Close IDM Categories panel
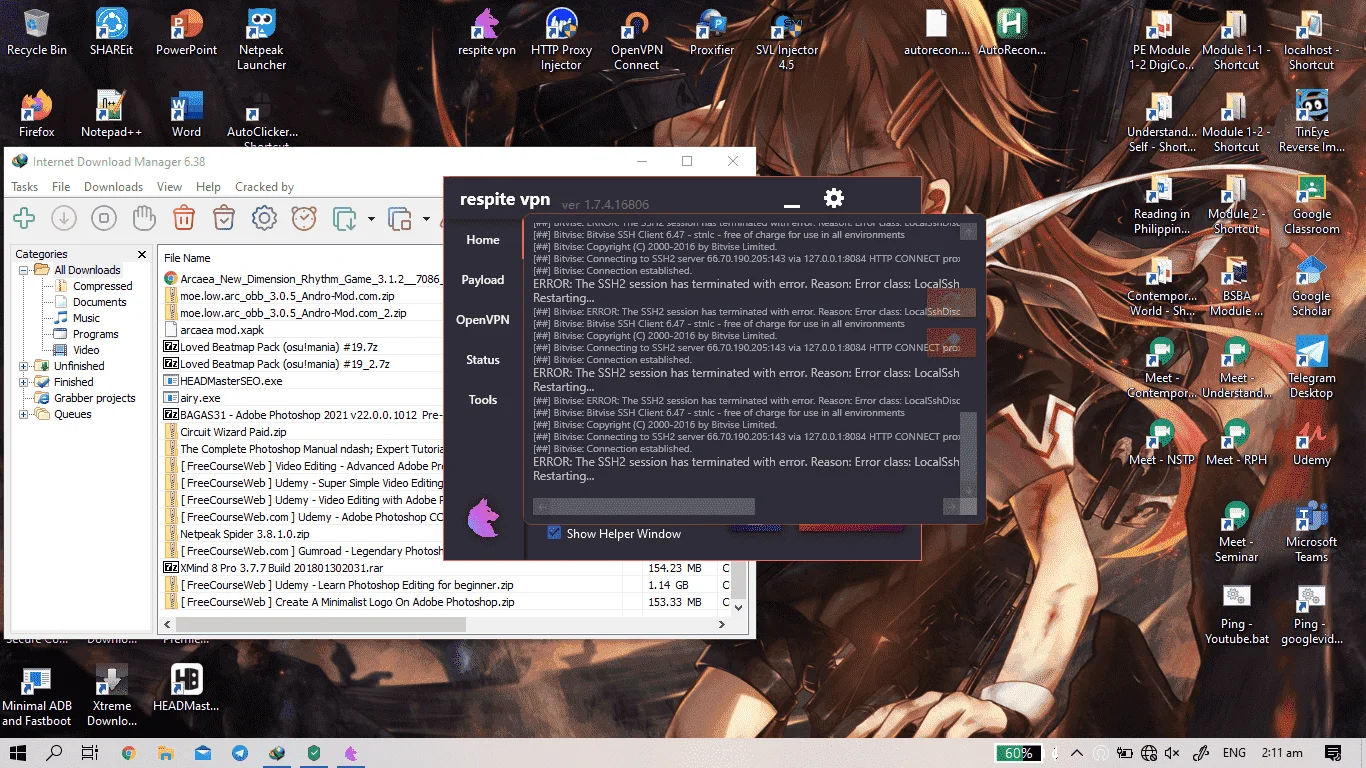 point(141,255)
